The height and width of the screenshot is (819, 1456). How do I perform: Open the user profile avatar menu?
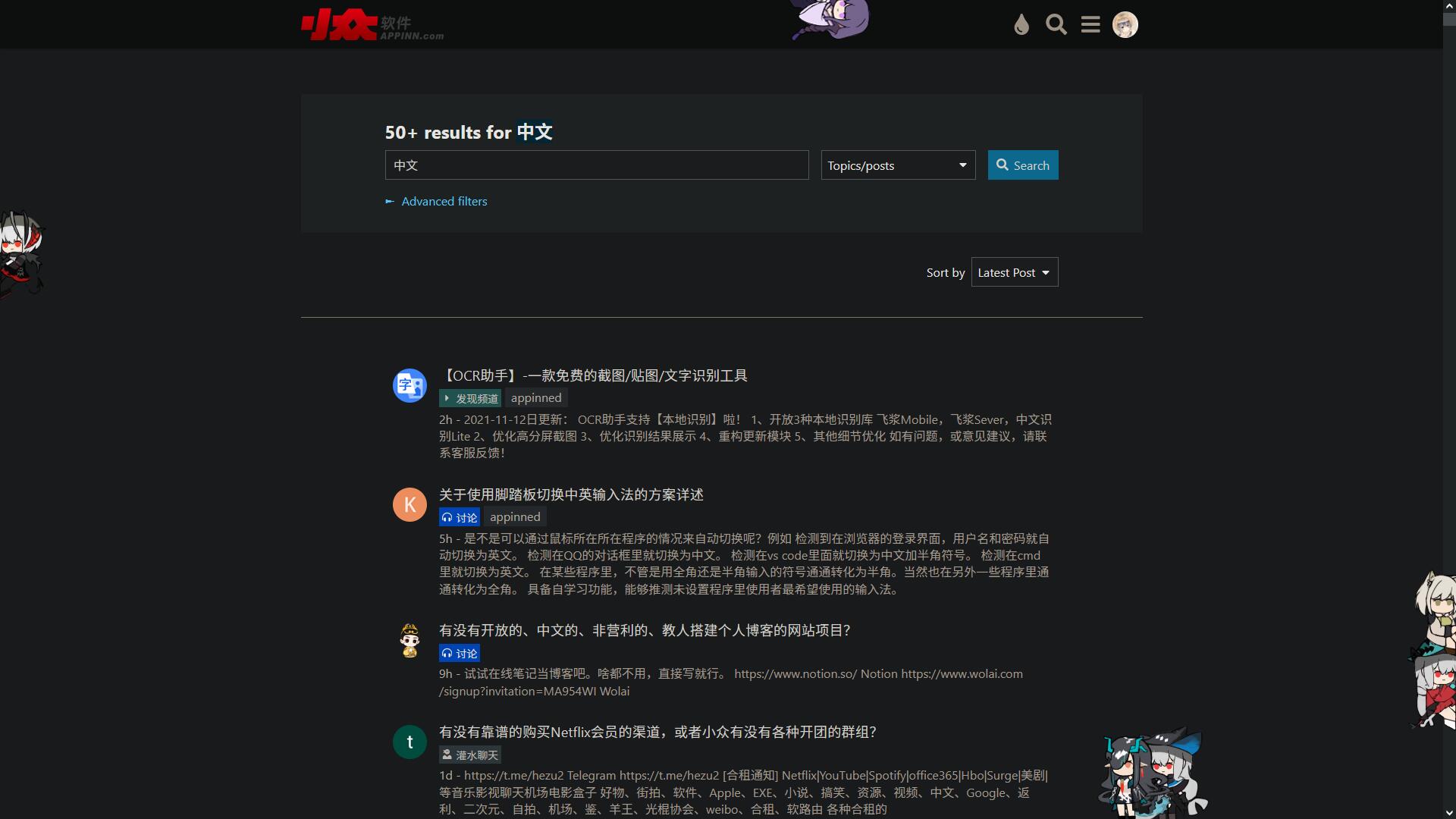click(1125, 25)
